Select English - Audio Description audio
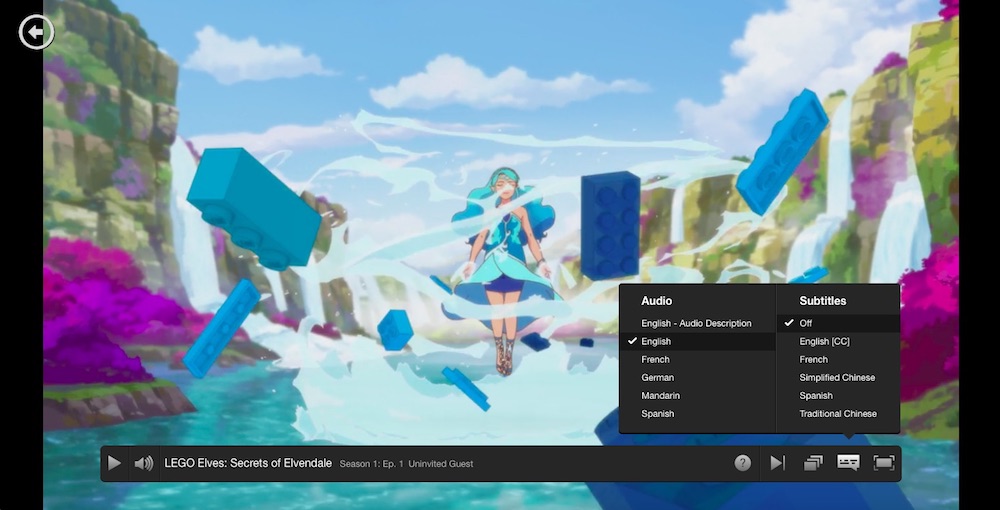 tap(697, 323)
